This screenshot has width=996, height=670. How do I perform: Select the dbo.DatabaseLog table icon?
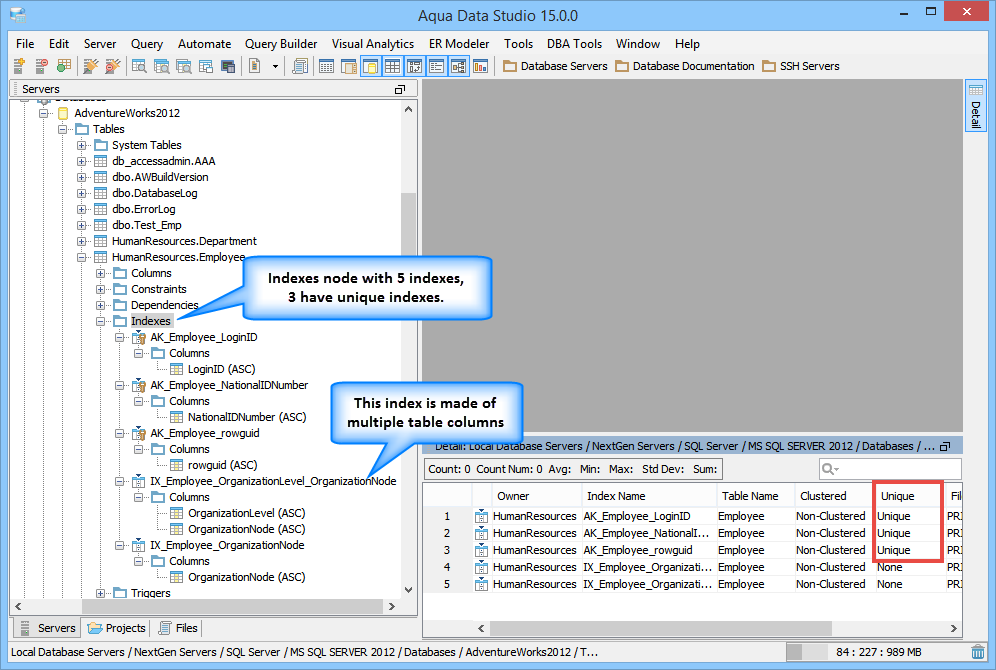pyautogui.click(x=100, y=193)
